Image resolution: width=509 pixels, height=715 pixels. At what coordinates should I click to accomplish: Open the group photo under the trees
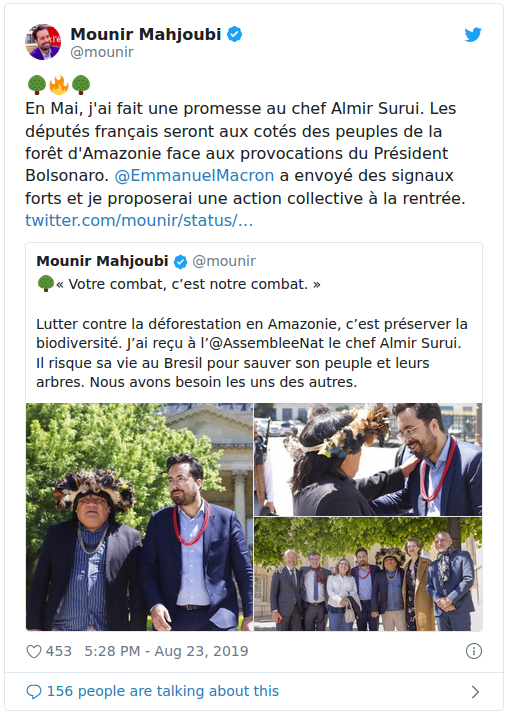(x=368, y=574)
